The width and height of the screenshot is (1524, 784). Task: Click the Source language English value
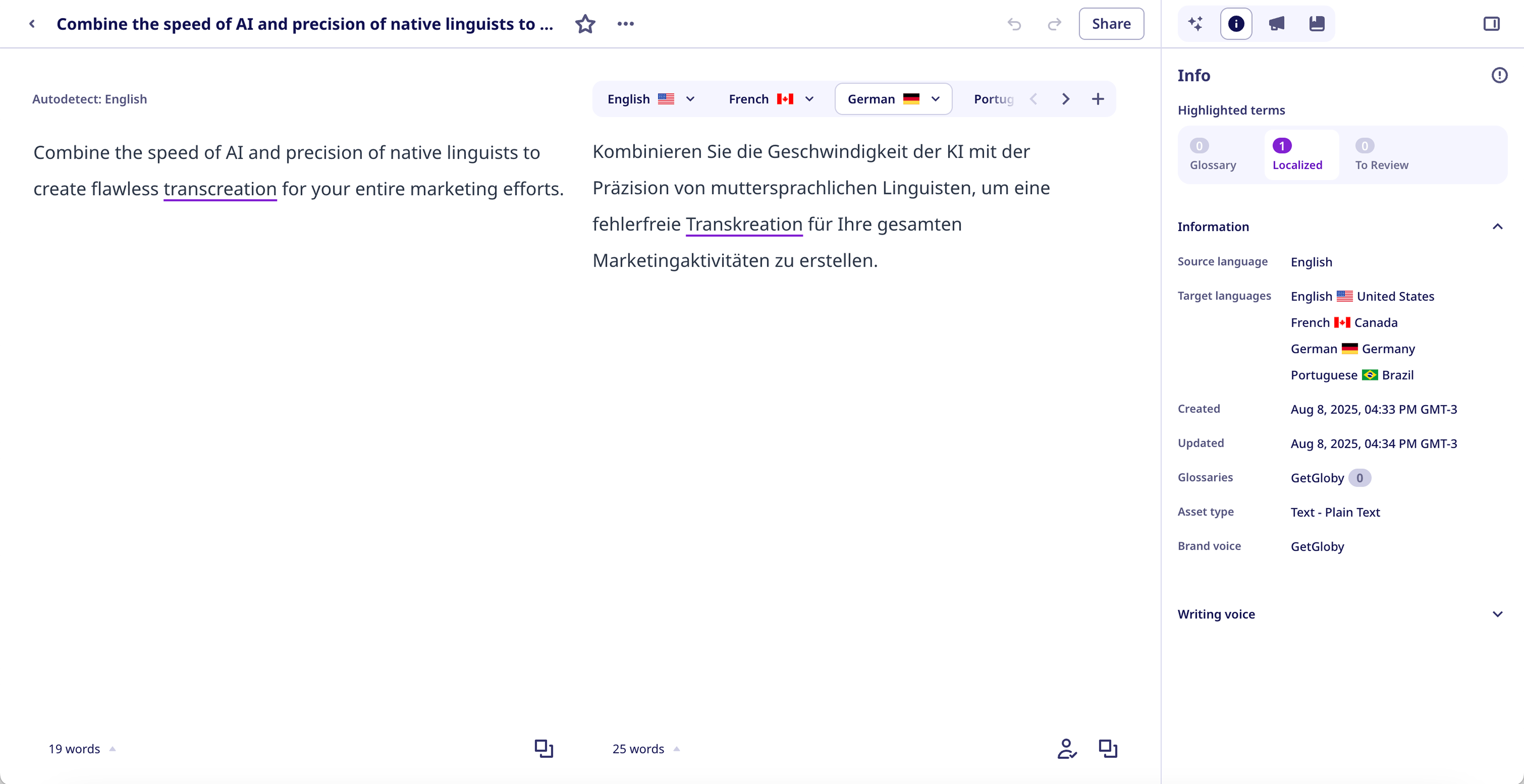point(1311,262)
